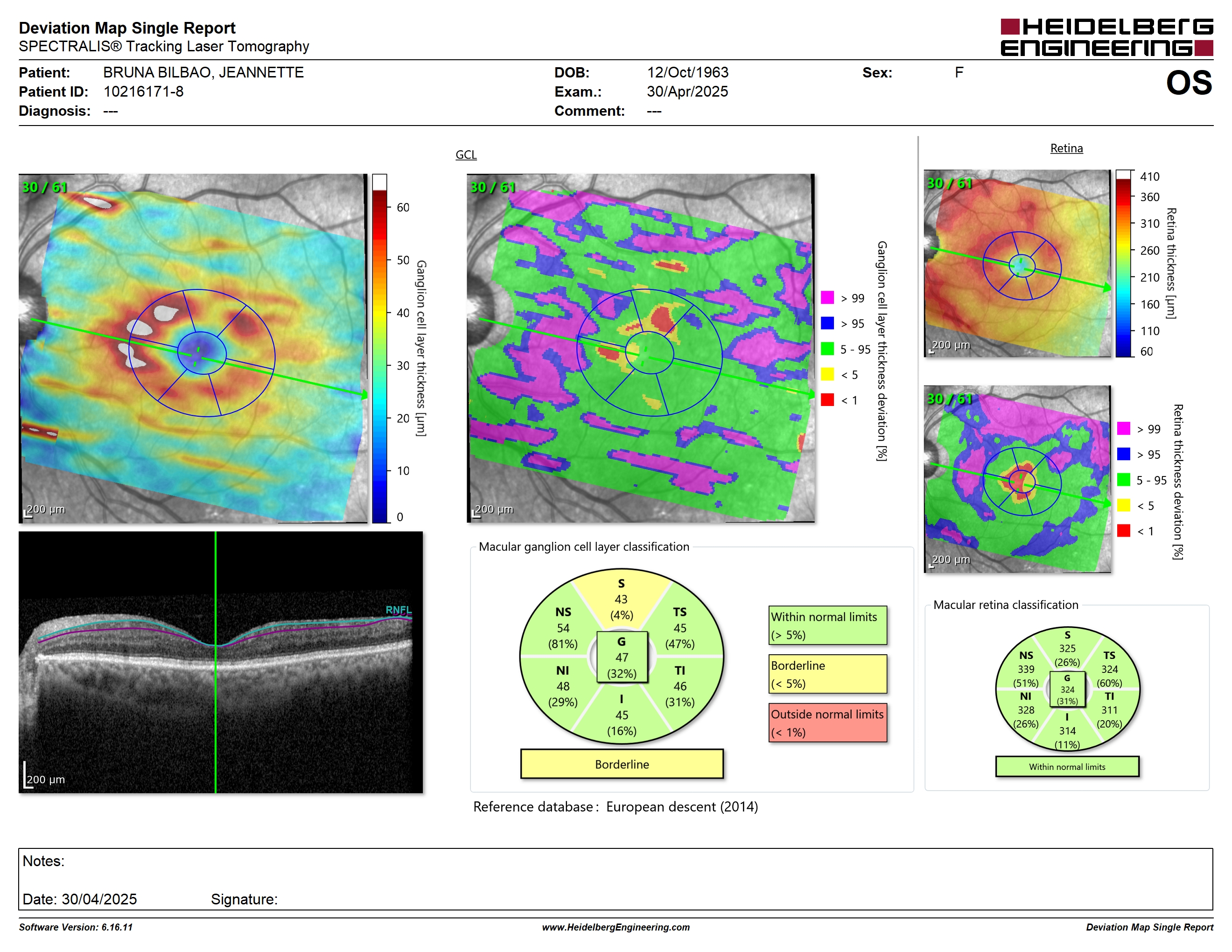This screenshot has height=952, width=1232.
Task: Click the patient name BRUNA BILBAO, JEANNETTE
Action: (x=203, y=72)
